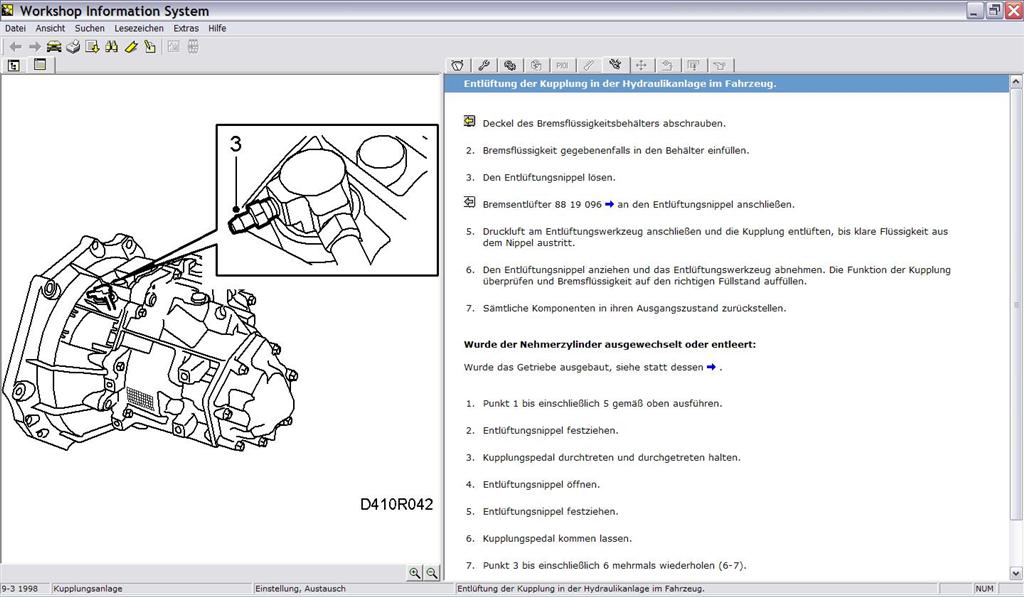Open the Datei menu

pos(15,28)
